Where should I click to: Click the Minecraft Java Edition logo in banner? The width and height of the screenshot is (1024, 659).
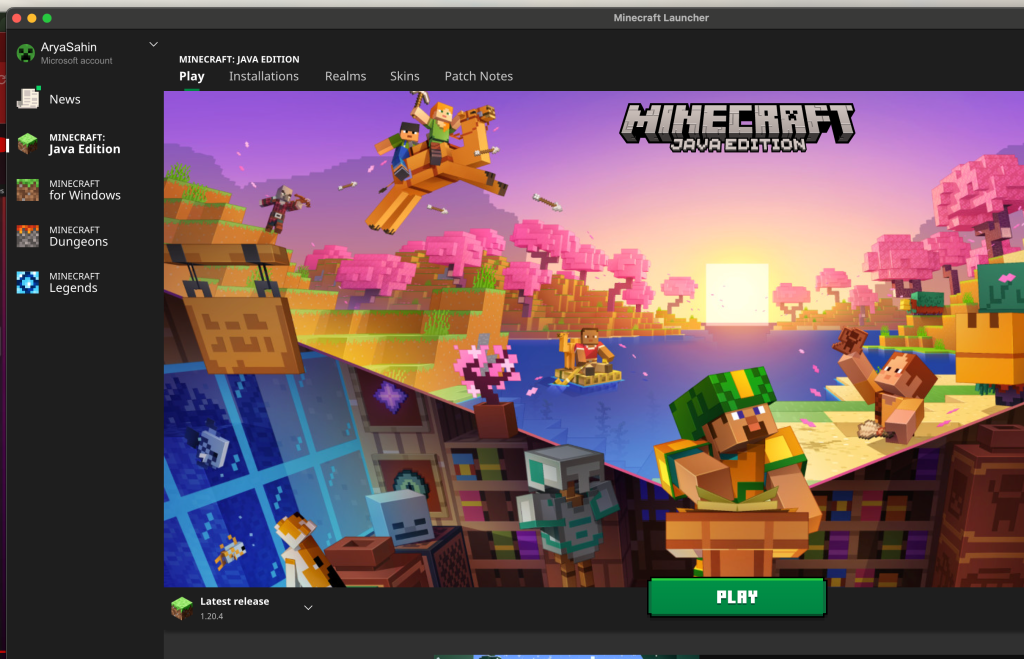(737, 127)
